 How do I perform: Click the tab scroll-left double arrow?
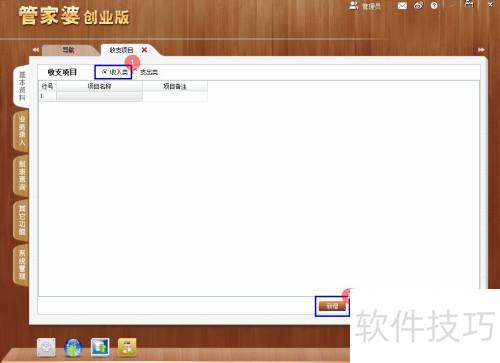coord(36,50)
